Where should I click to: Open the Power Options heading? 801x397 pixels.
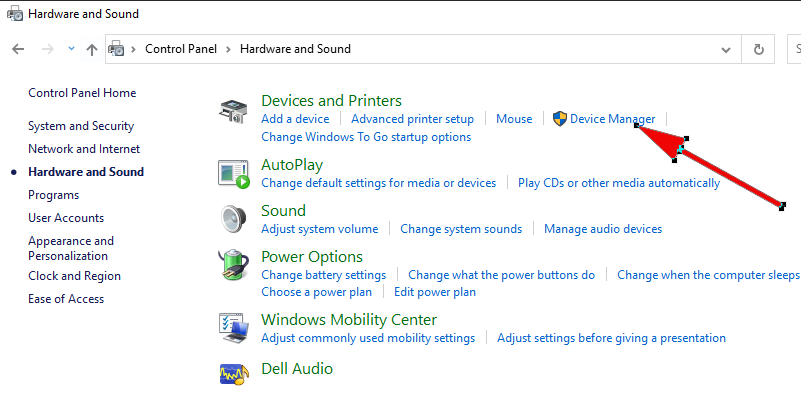point(312,256)
